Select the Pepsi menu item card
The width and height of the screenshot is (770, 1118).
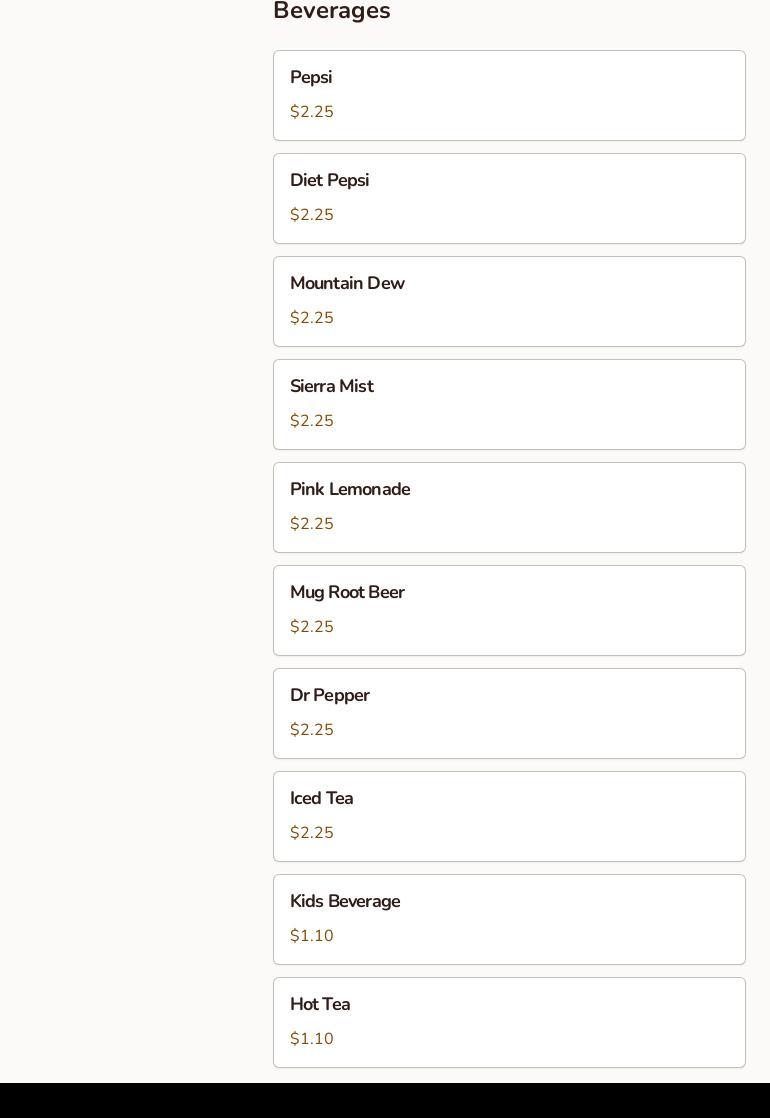[509, 96]
